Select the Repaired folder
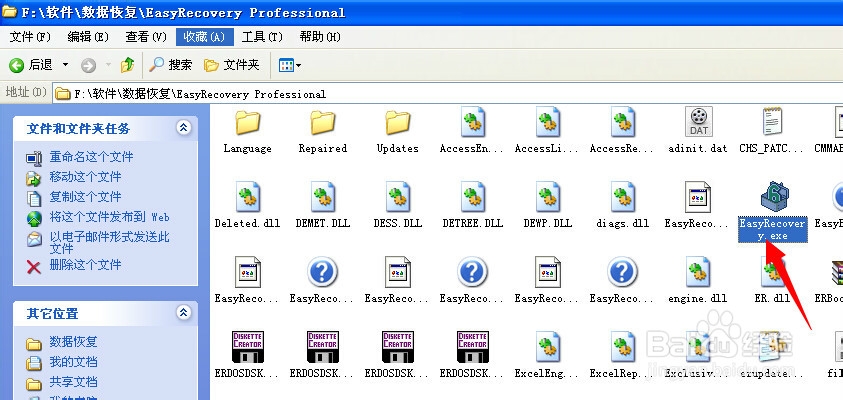This screenshot has height=400, width=843. tap(323, 132)
